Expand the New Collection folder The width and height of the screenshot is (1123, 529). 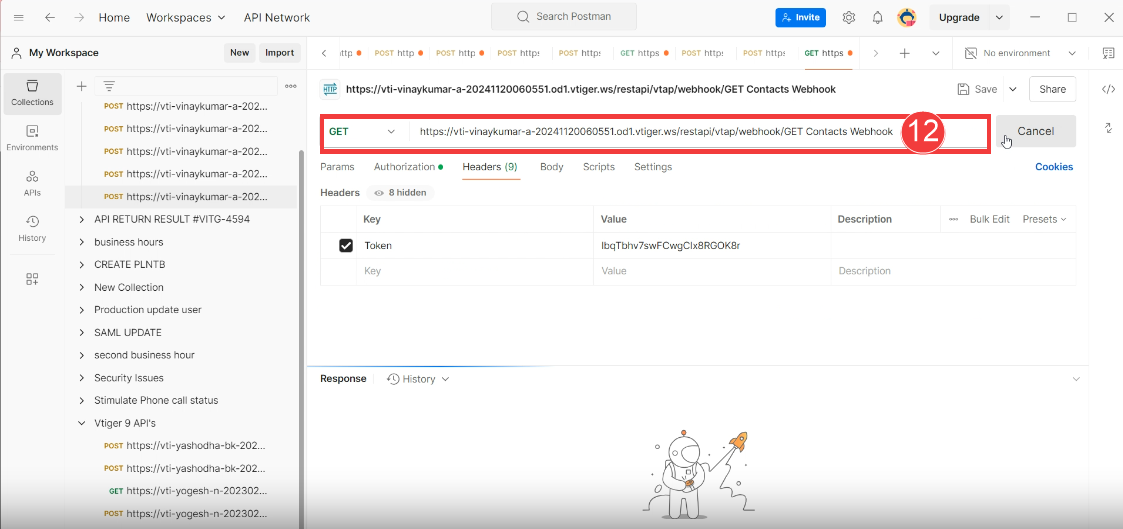pos(82,287)
